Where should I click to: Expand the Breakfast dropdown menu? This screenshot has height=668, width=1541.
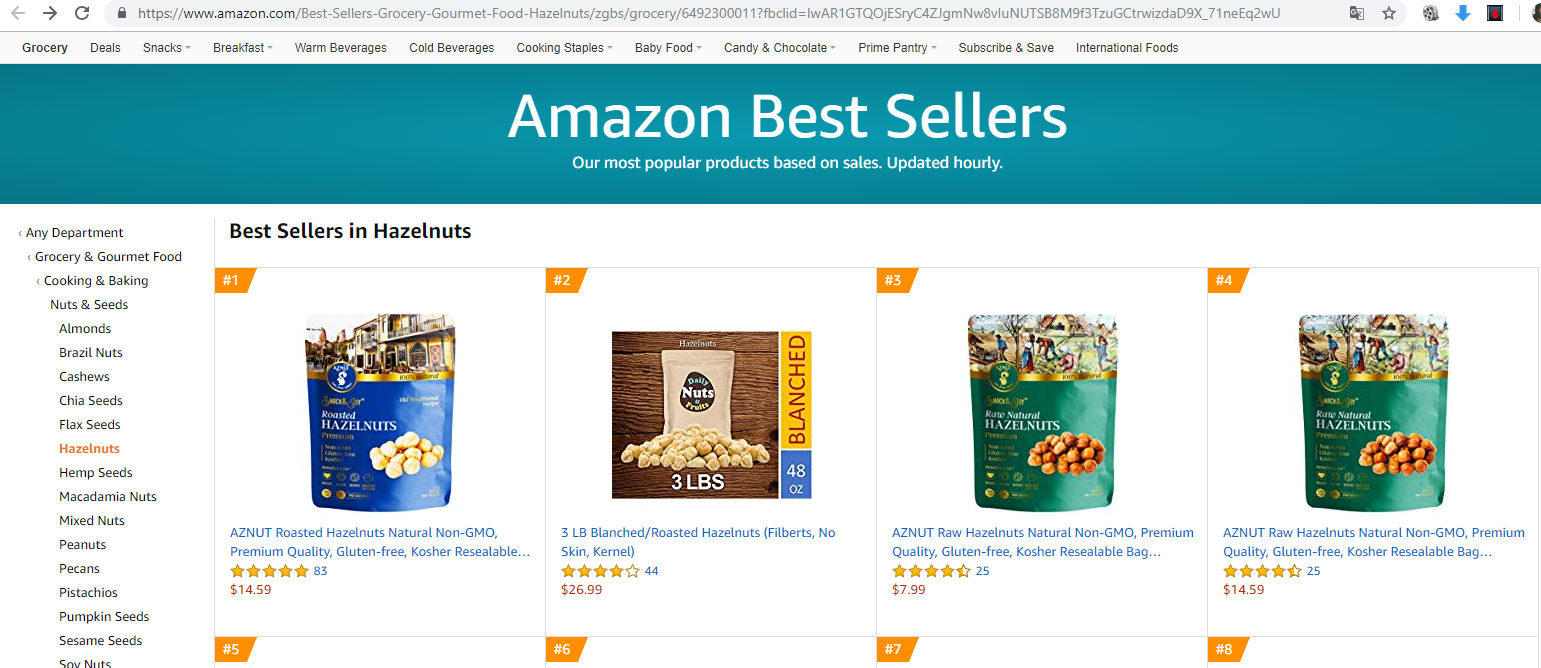[x=242, y=48]
